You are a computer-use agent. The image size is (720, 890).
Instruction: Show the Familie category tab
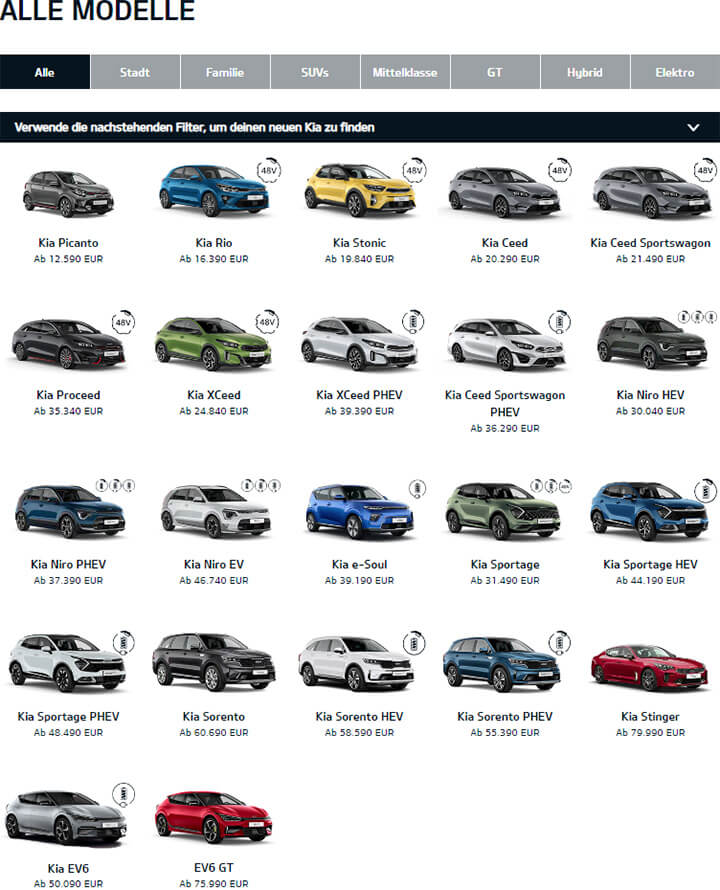coord(225,73)
